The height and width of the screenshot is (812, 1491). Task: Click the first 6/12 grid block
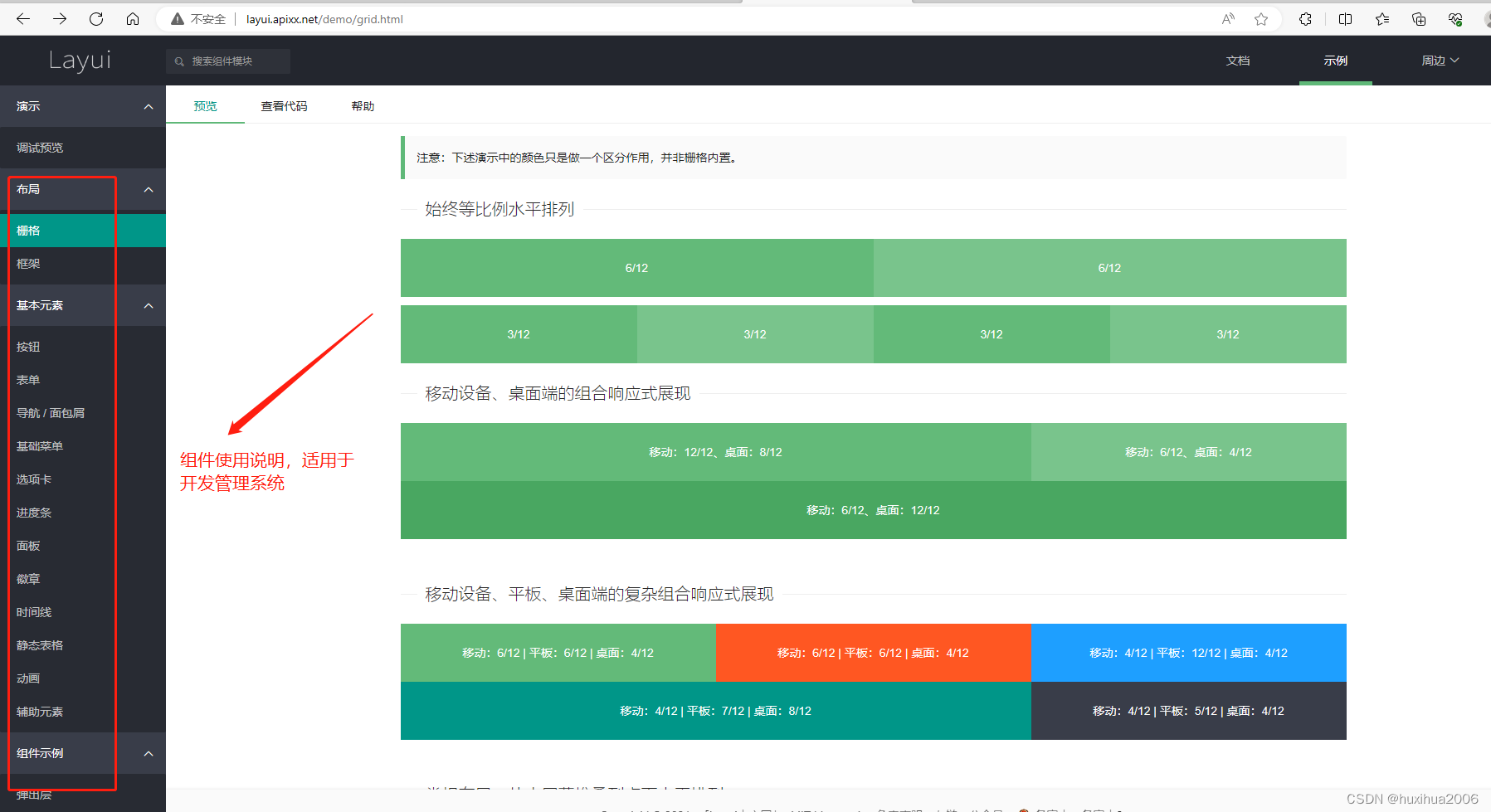point(636,268)
